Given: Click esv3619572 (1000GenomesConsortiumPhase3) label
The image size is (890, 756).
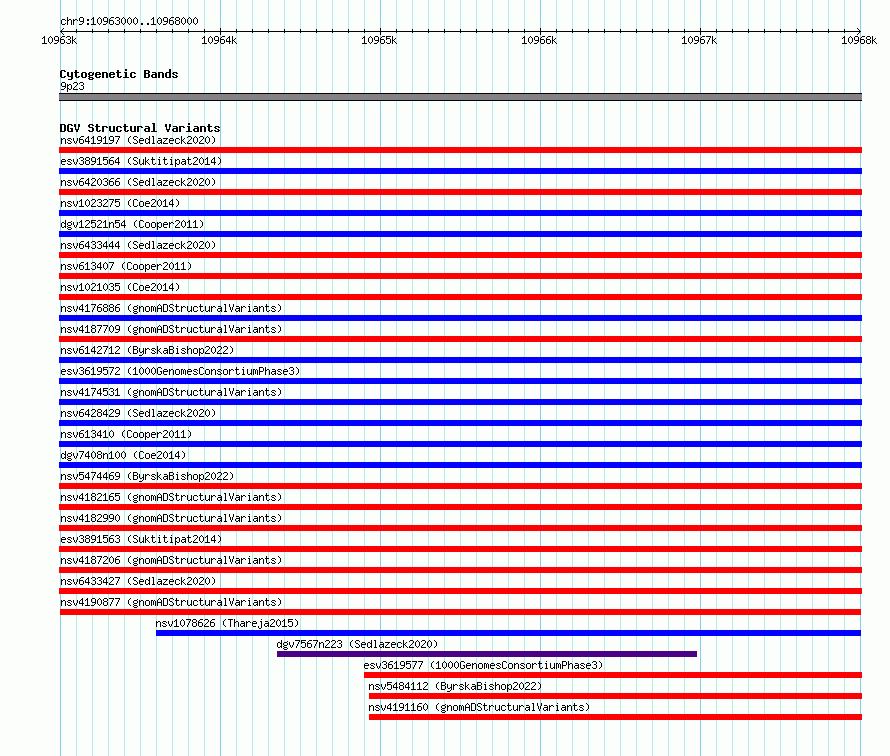Looking at the screenshot, I should click(180, 371).
